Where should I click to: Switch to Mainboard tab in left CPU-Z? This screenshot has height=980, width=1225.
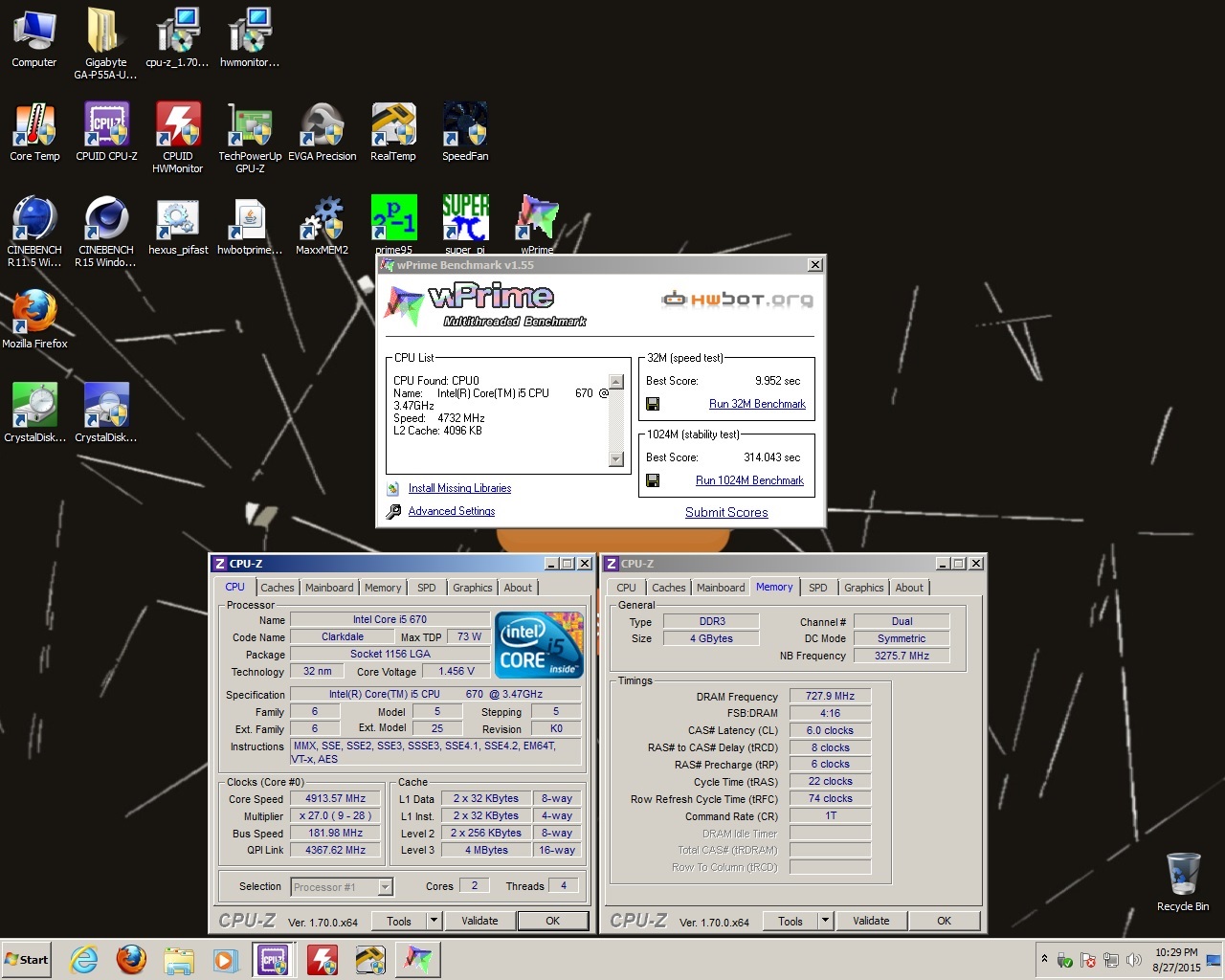pos(329,588)
